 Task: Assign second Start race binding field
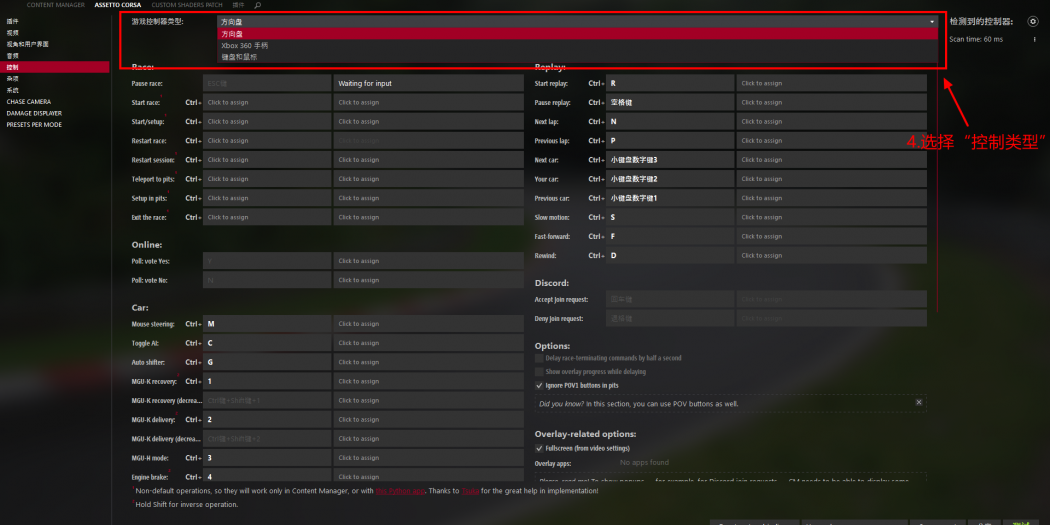pos(429,102)
